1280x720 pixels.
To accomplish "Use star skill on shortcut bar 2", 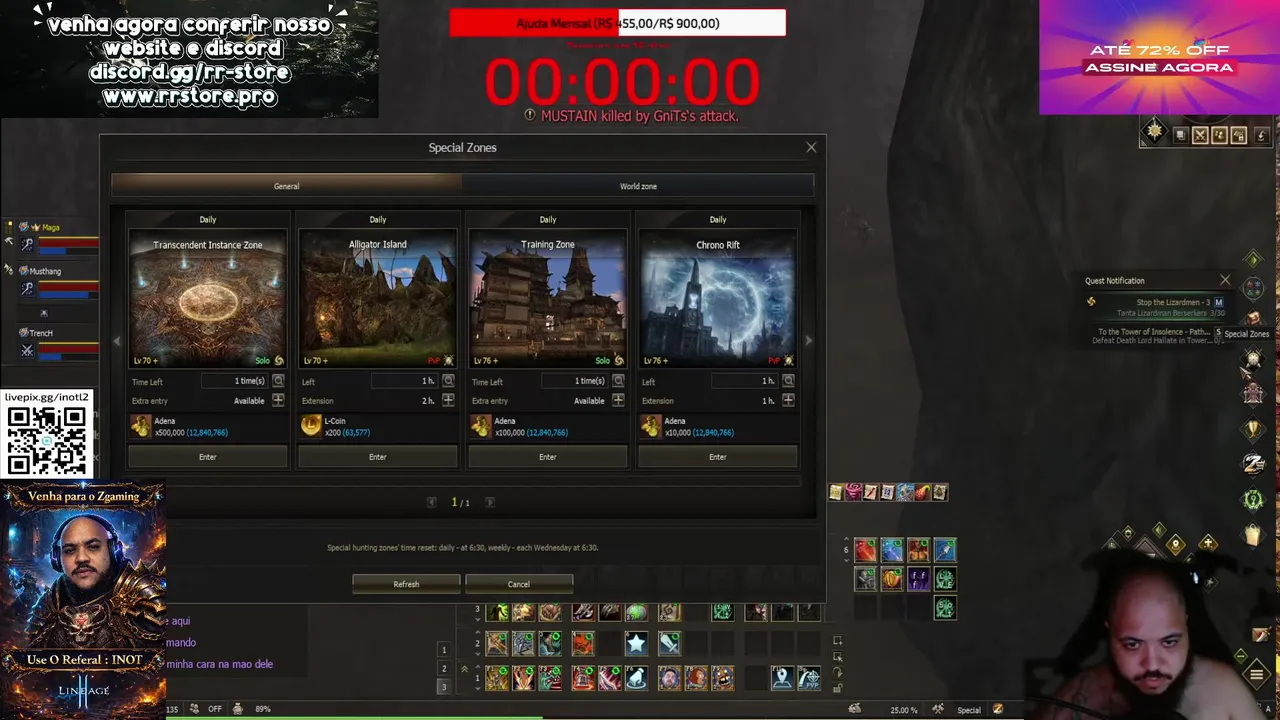I will tap(636, 643).
